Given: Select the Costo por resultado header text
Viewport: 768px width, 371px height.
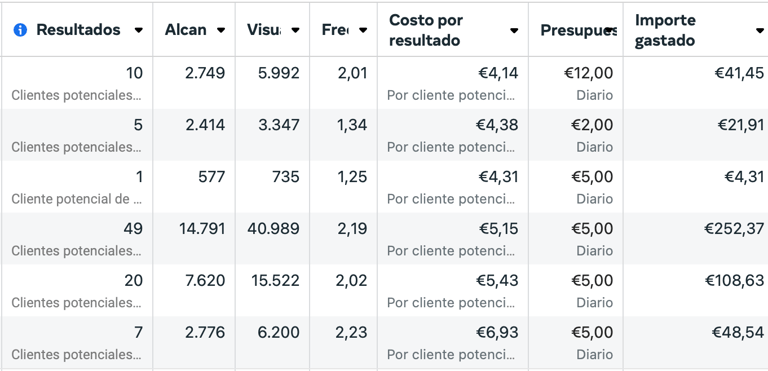Looking at the screenshot, I should [425, 30].
